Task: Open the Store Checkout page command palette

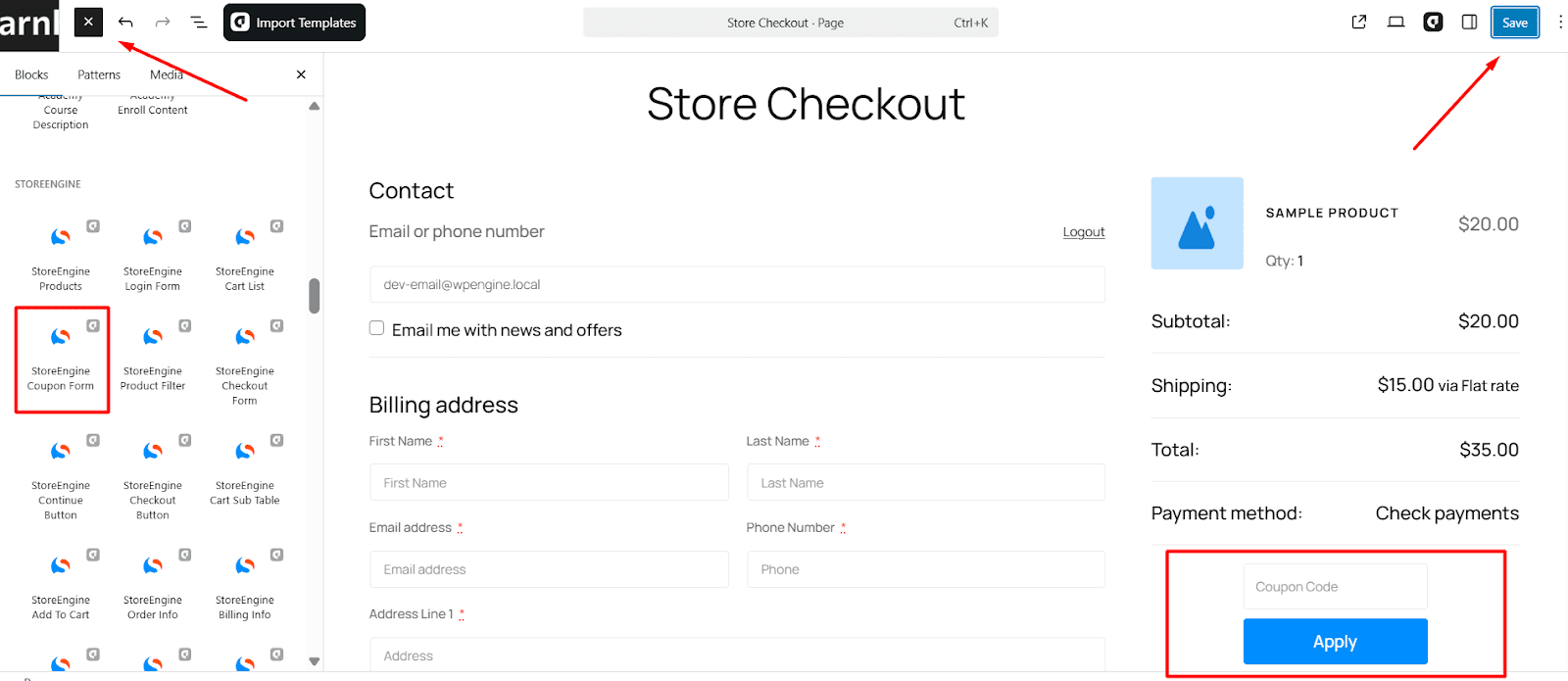Action: click(x=790, y=22)
